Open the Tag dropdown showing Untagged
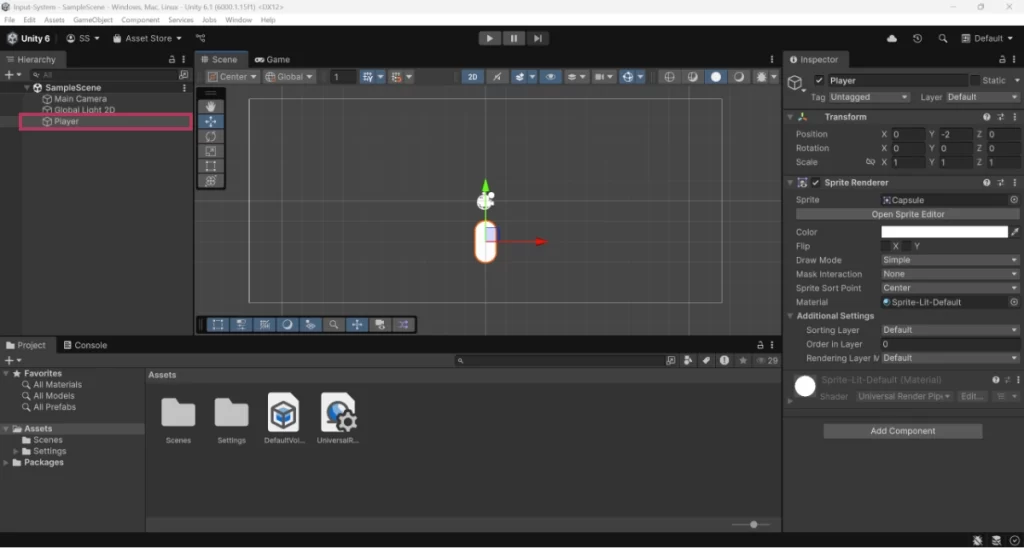 [869, 97]
